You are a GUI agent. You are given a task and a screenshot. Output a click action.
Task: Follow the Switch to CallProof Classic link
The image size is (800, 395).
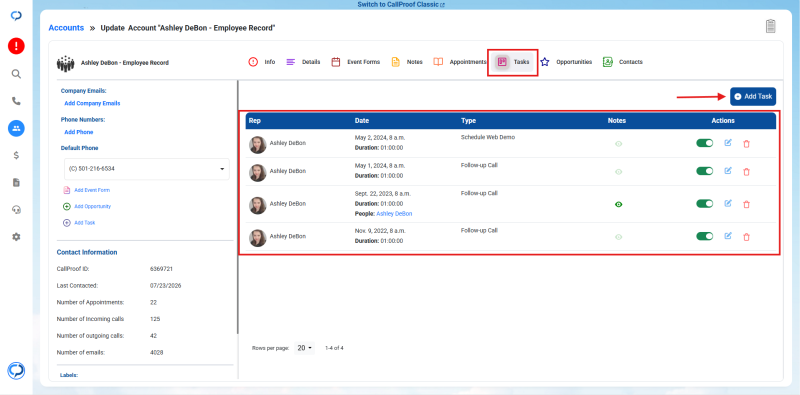401,5
